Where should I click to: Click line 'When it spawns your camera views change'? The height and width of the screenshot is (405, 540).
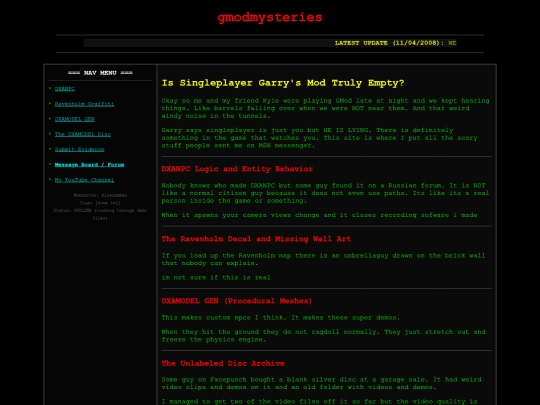pos(320,215)
